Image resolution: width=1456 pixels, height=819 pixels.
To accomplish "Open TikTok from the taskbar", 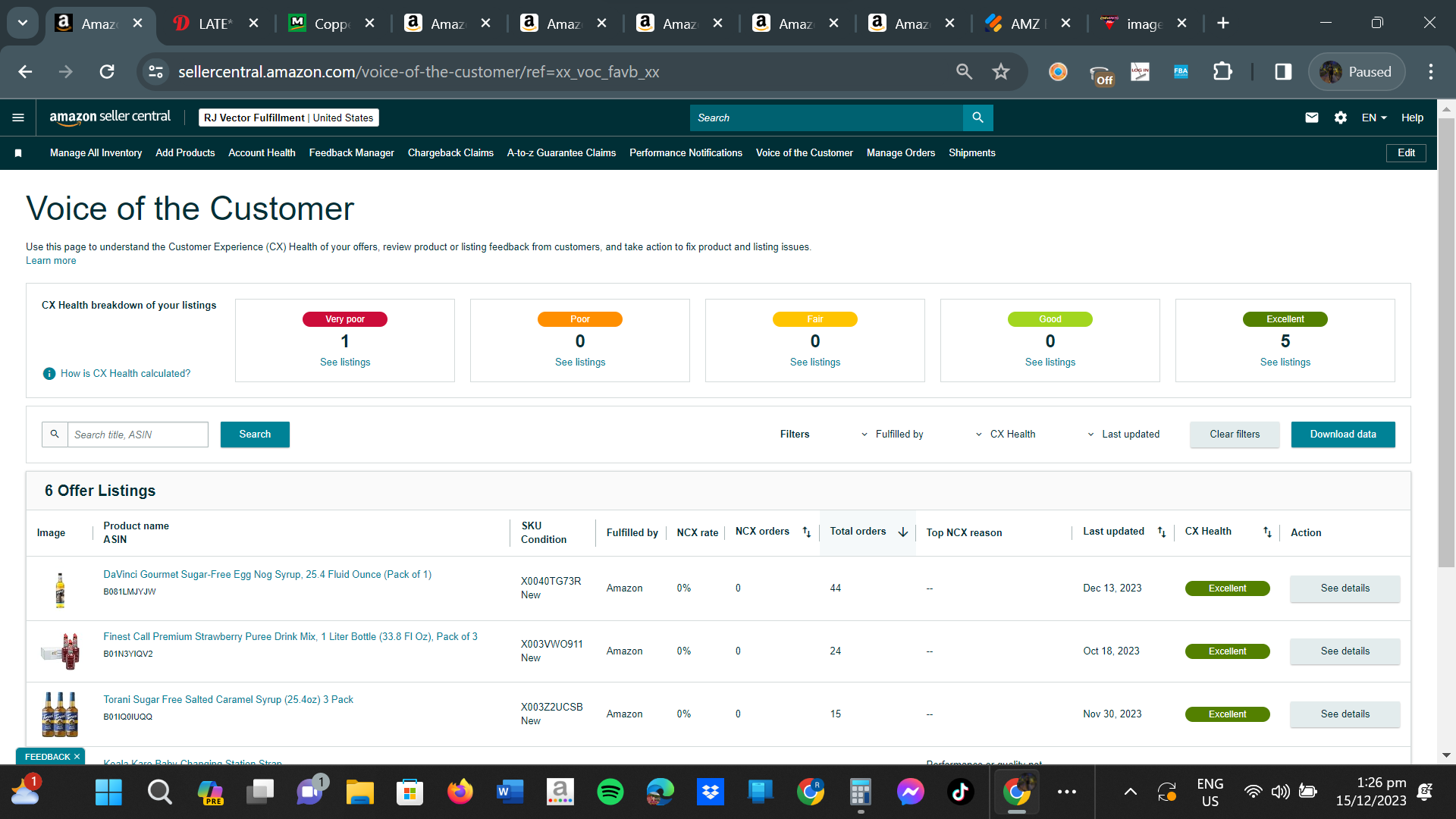I will click(960, 792).
